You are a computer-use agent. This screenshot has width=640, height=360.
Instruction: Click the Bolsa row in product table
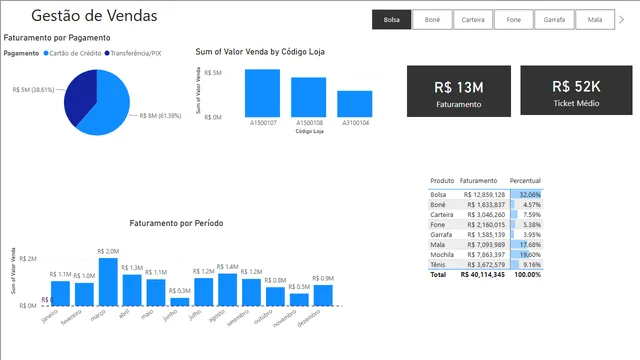click(486, 195)
